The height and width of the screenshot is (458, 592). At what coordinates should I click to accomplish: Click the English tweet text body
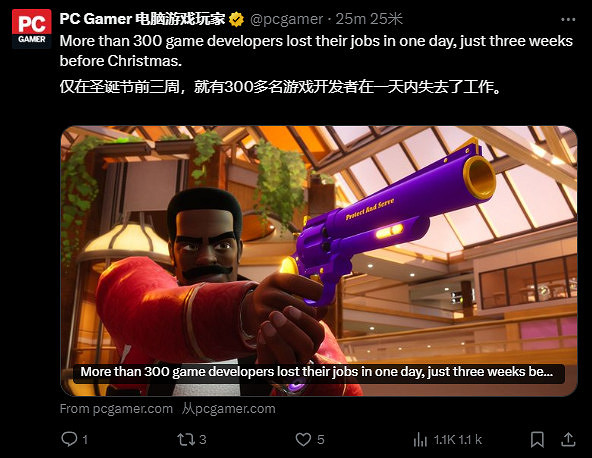pyautogui.click(x=316, y=51)
